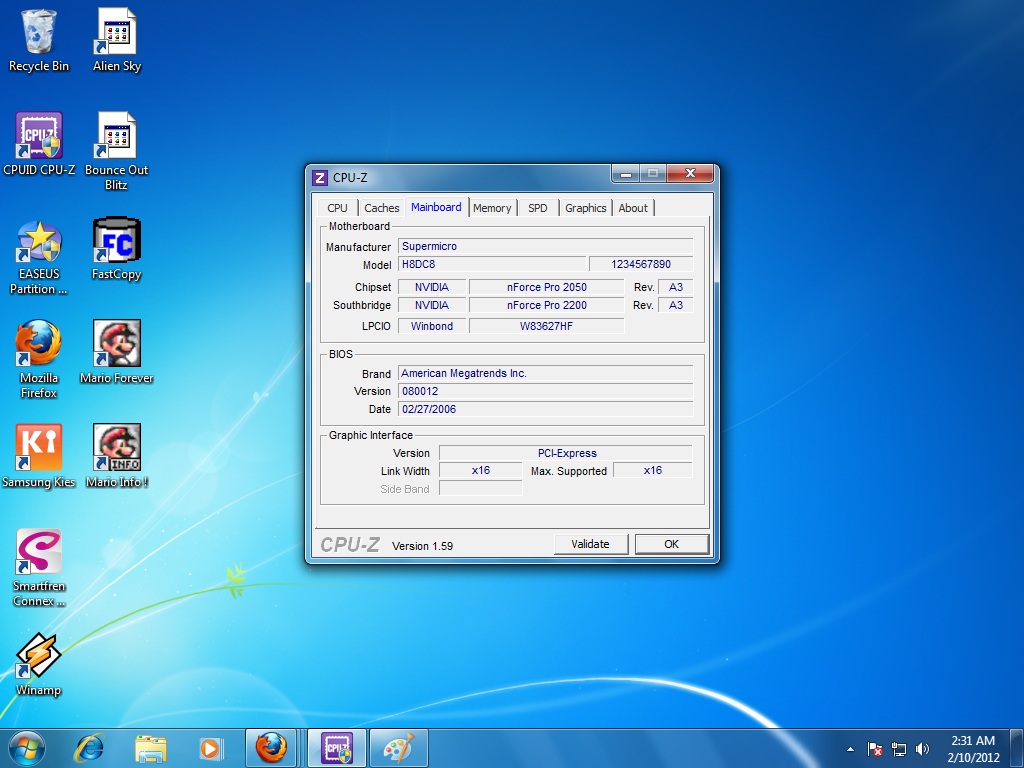Switch to the CPU tab
Screen dimensions: 1024x768
click(x=338, y=208)
